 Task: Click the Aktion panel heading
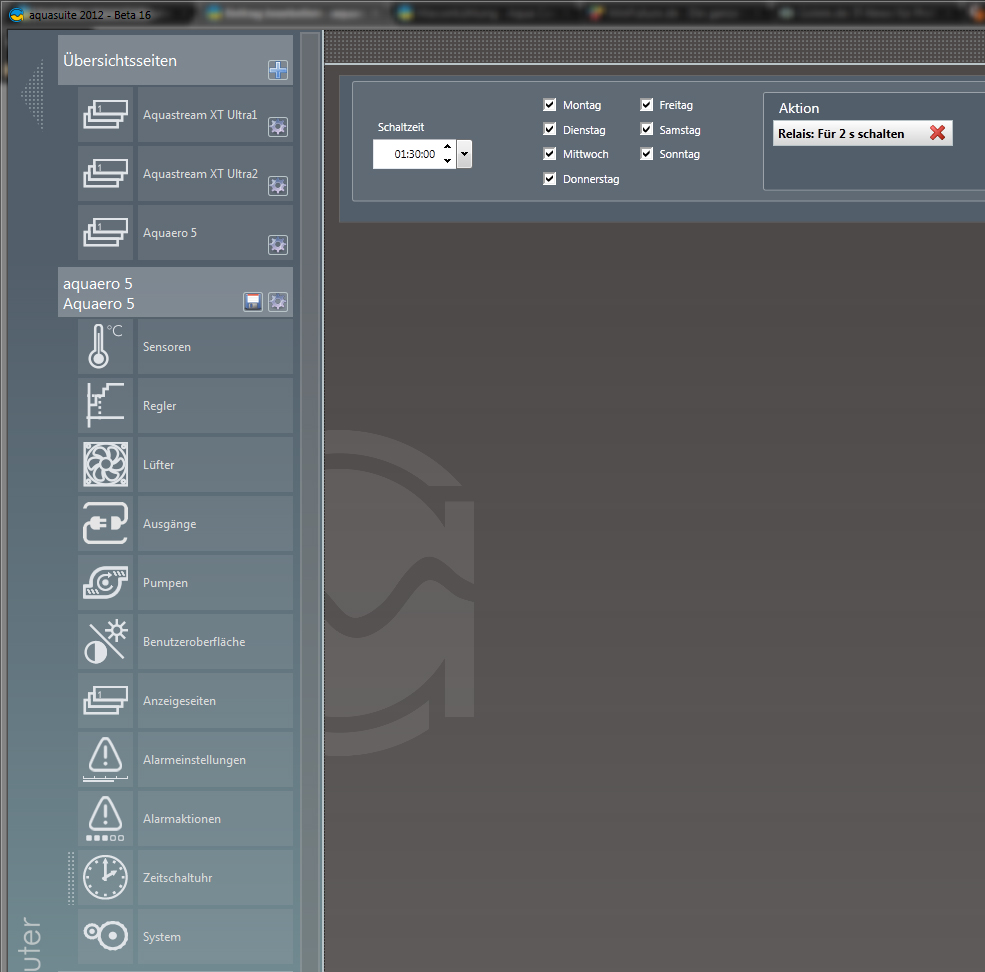798,108
